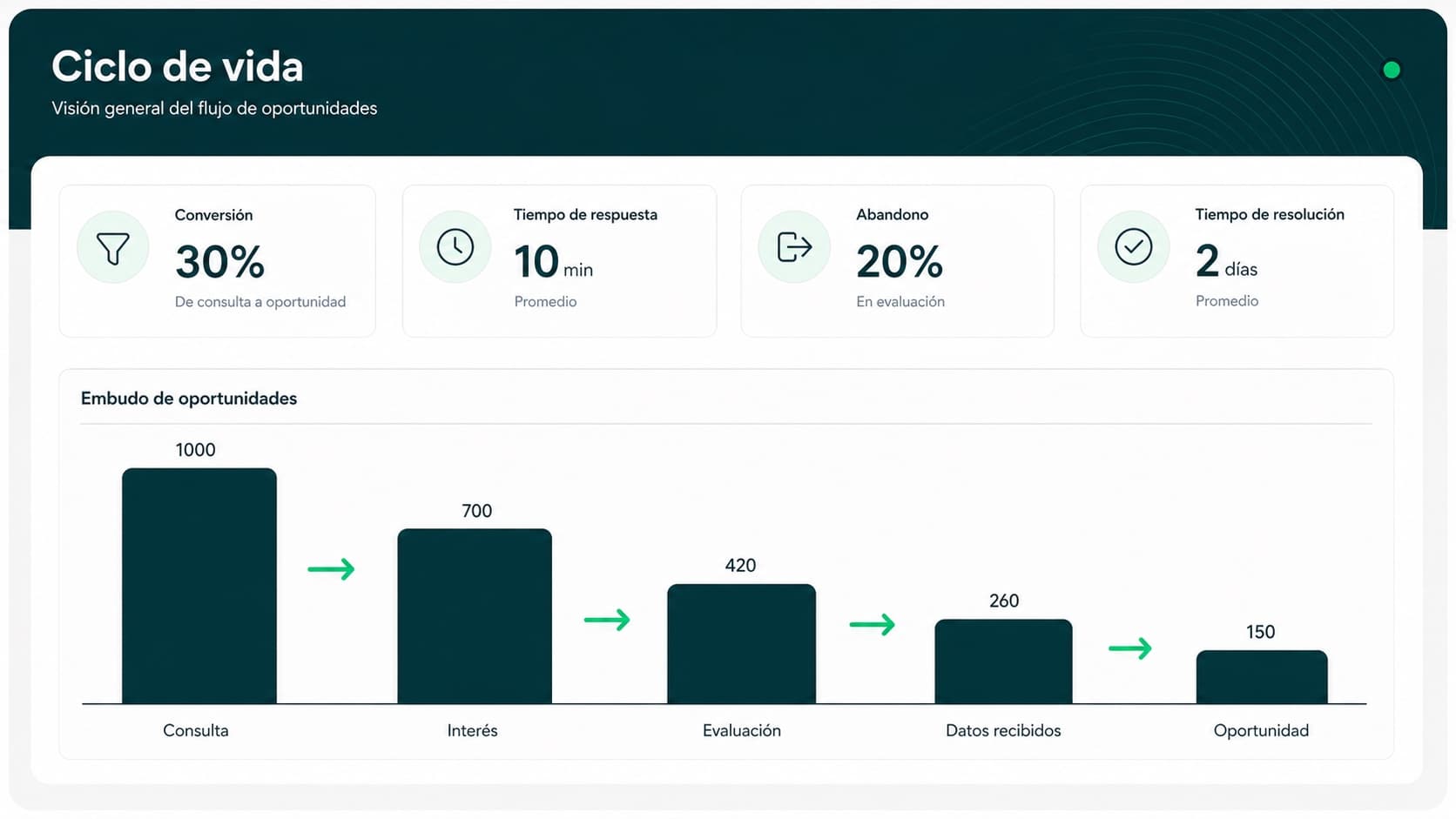Click the Tiempo de respuesta card title
The image size is (1456, 819).
585,215
